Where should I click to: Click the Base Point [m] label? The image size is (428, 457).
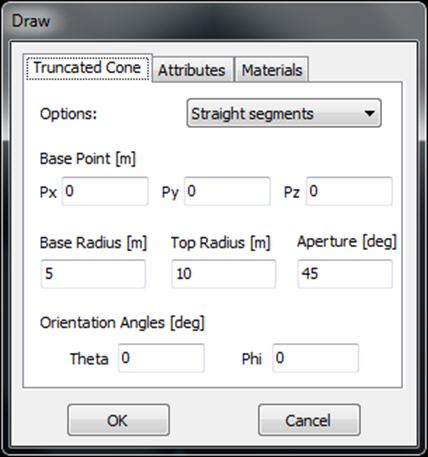pyautogui.click(x=88, y=159)
